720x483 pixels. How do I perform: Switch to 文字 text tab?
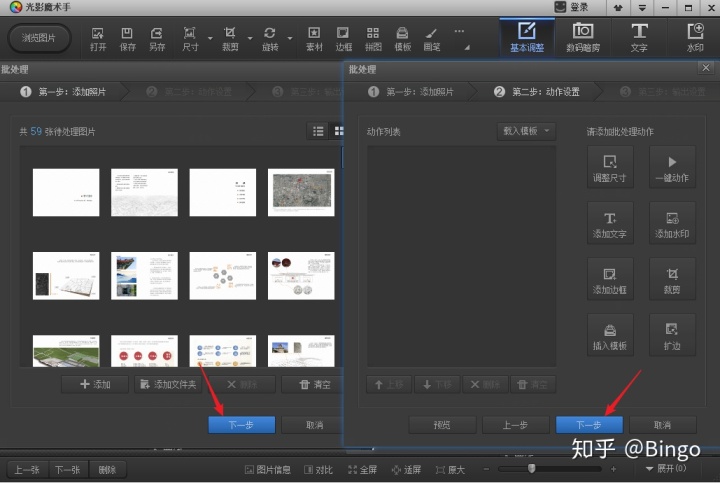pos(639,38)
